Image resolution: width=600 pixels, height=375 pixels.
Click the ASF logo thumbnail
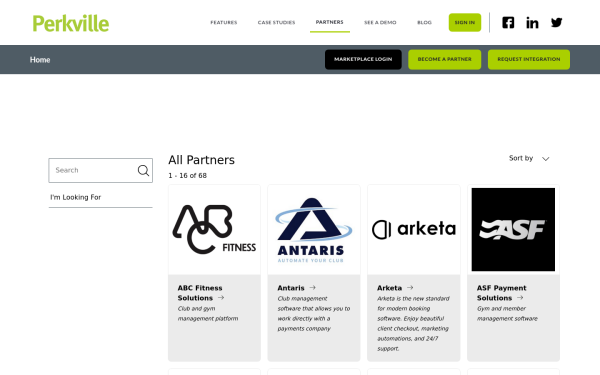(513, 230)
